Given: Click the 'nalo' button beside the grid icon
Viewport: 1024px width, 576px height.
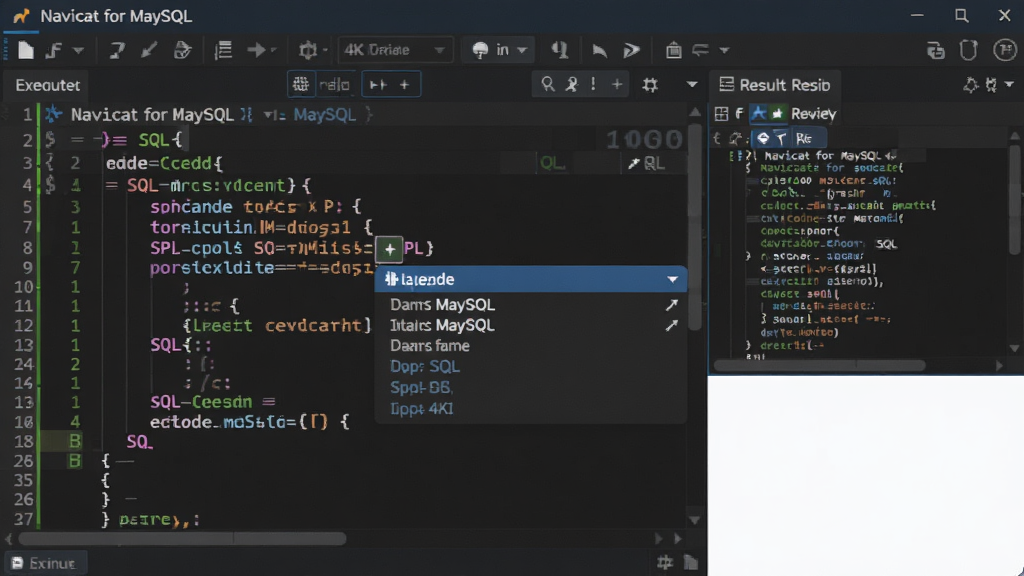Looking at the screenshot, I should point(335,84).
